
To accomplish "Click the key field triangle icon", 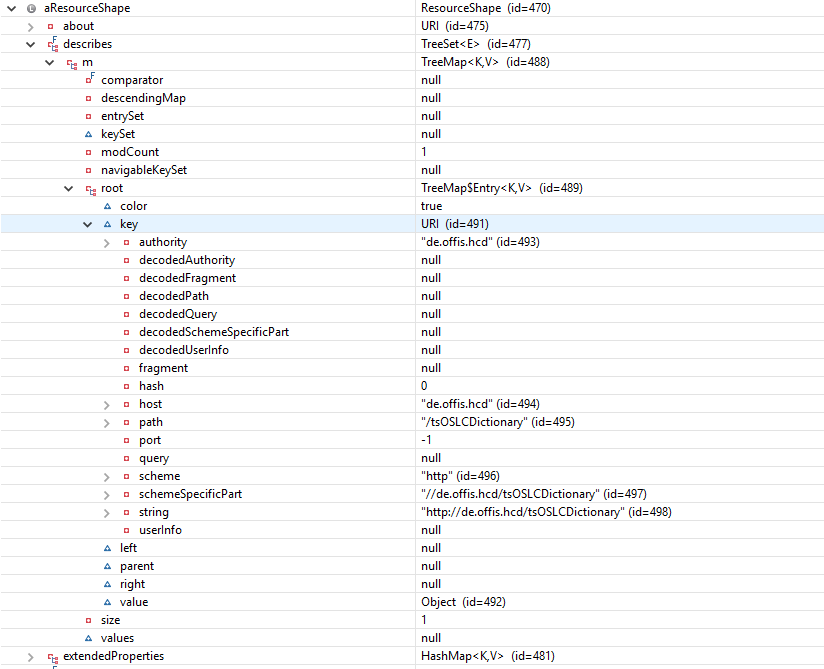I will pyautogui.click(x=107, y=224).
